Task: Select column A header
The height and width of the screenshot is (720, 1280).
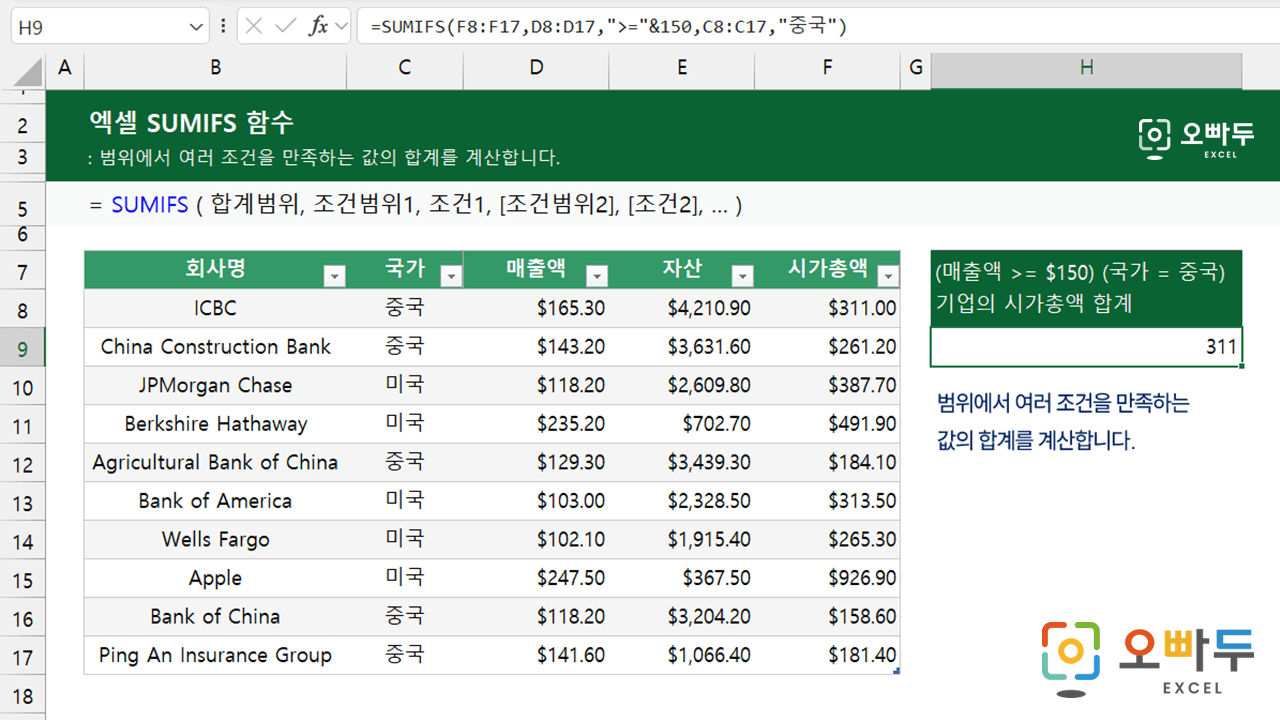Action: pyautogui.click(x=65, y=67)
